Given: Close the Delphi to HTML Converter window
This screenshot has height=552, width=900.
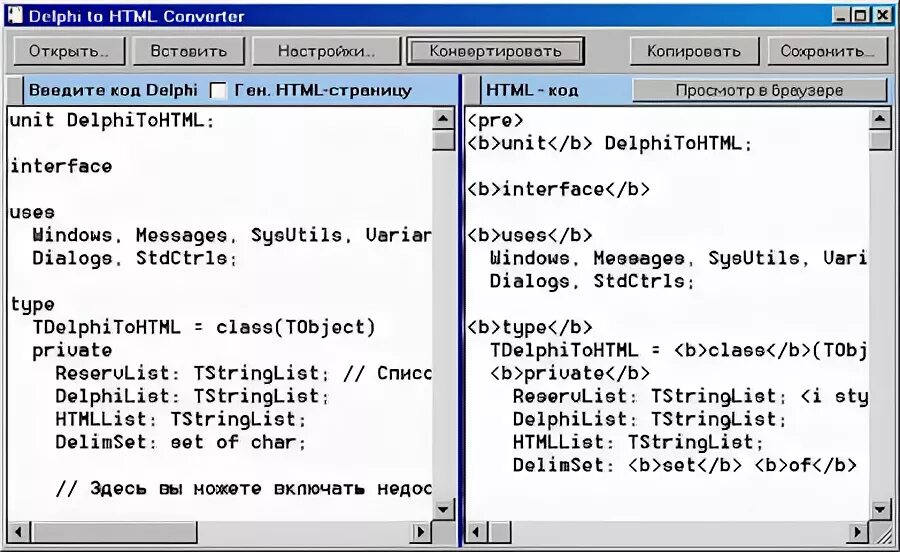Looking at the screenshot, I should 882,15.
